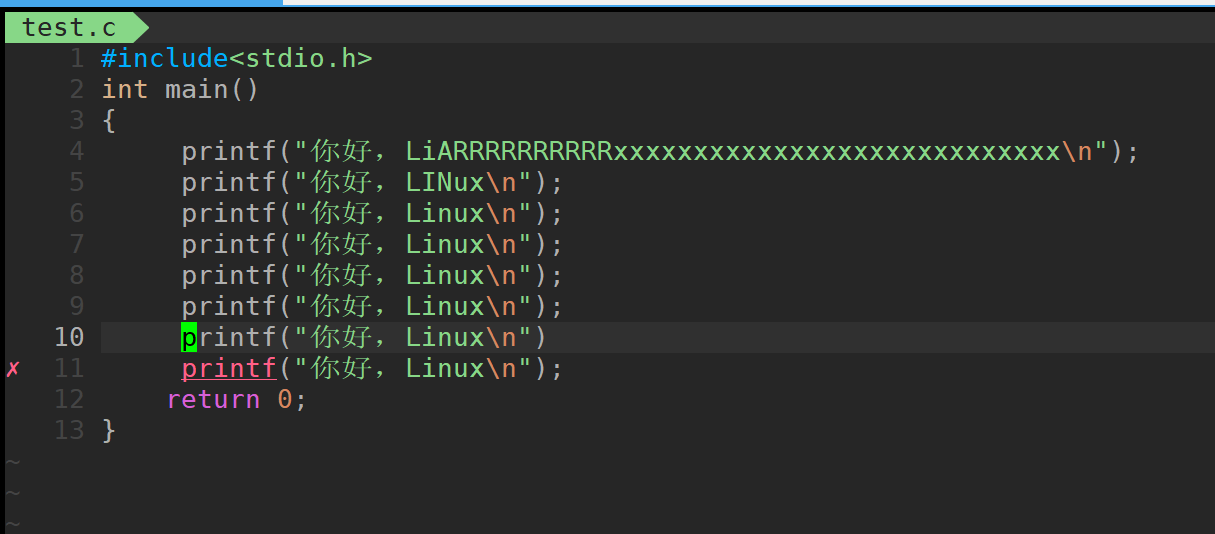
Task: Click printf on line 6
Action: 229,213
